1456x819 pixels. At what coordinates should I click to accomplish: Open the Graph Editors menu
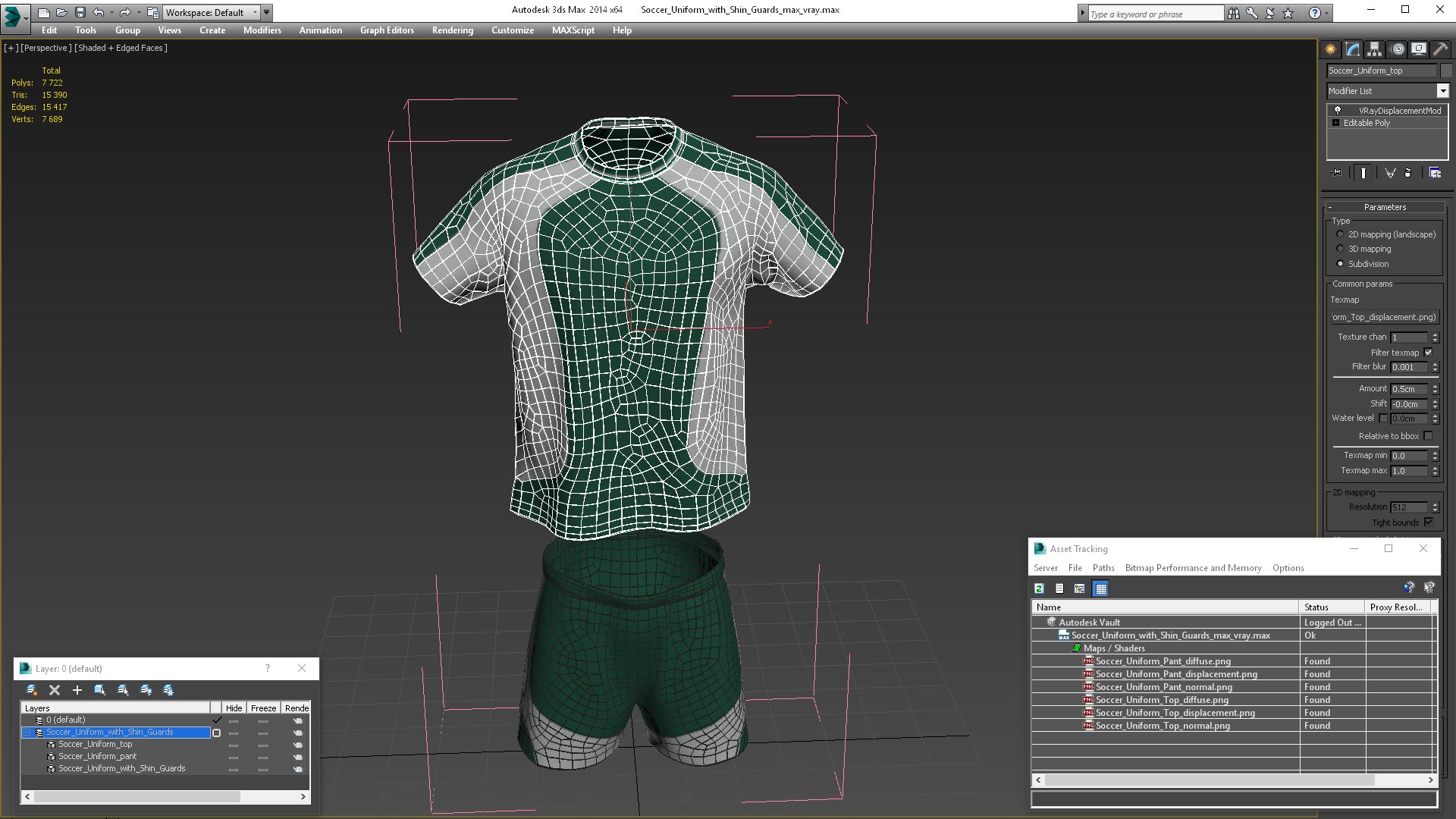(387, 30)
